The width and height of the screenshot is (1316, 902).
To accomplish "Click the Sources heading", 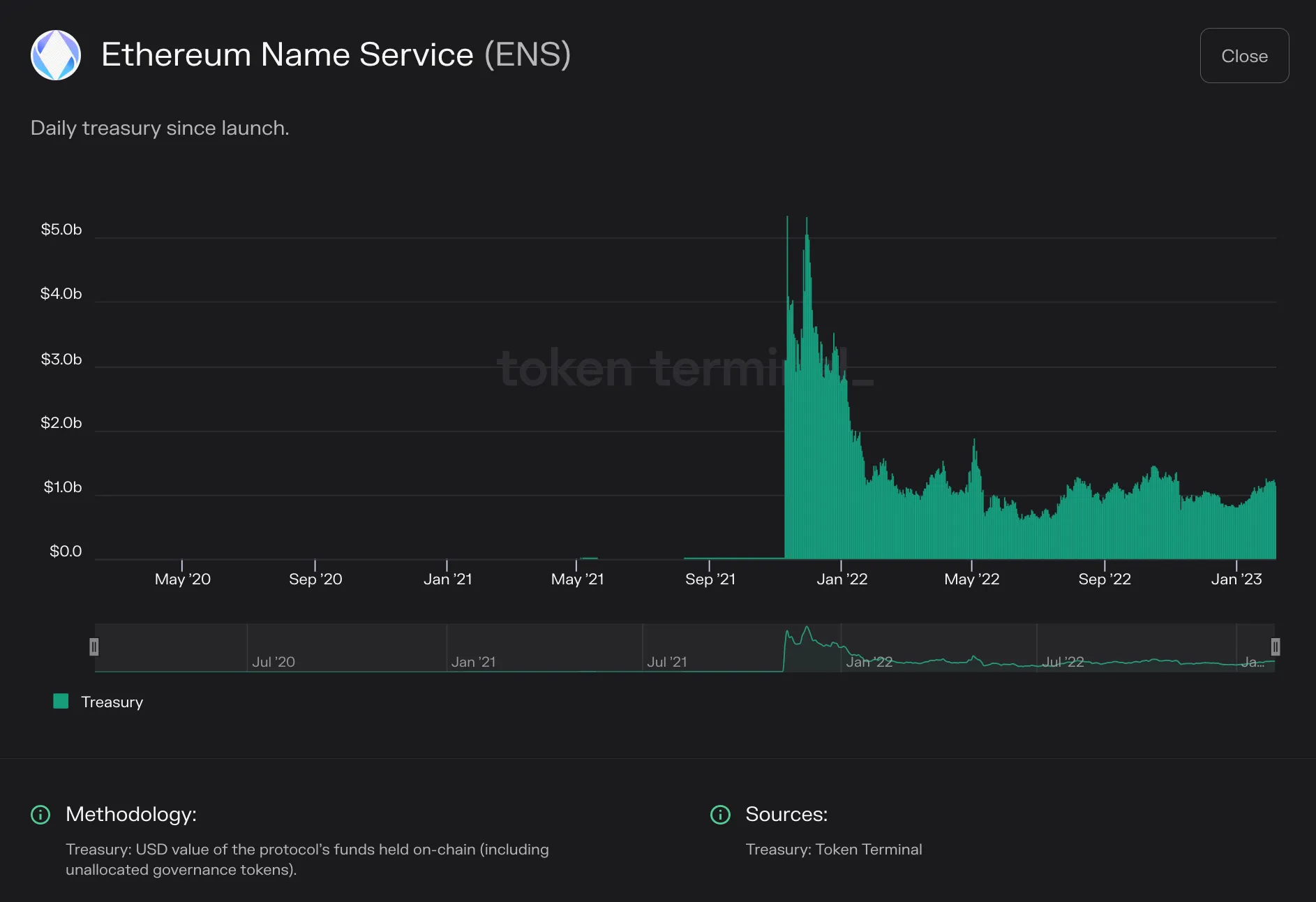I will coord(786,815).
